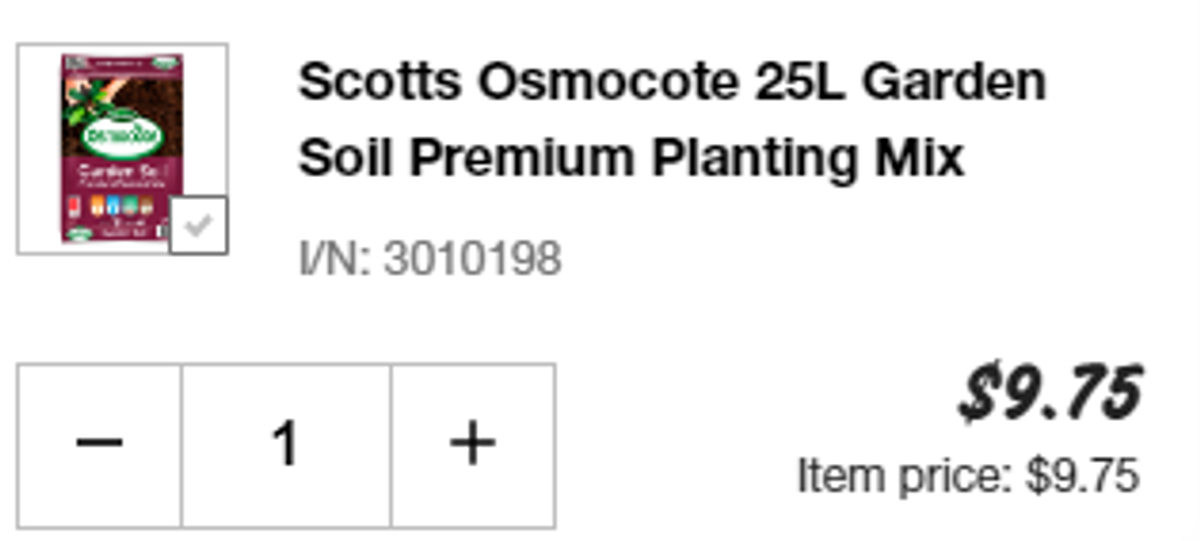Click the Item price: $9.75 label
Viewport: 1200px width, 541px height.
click(x=968, y=476)
